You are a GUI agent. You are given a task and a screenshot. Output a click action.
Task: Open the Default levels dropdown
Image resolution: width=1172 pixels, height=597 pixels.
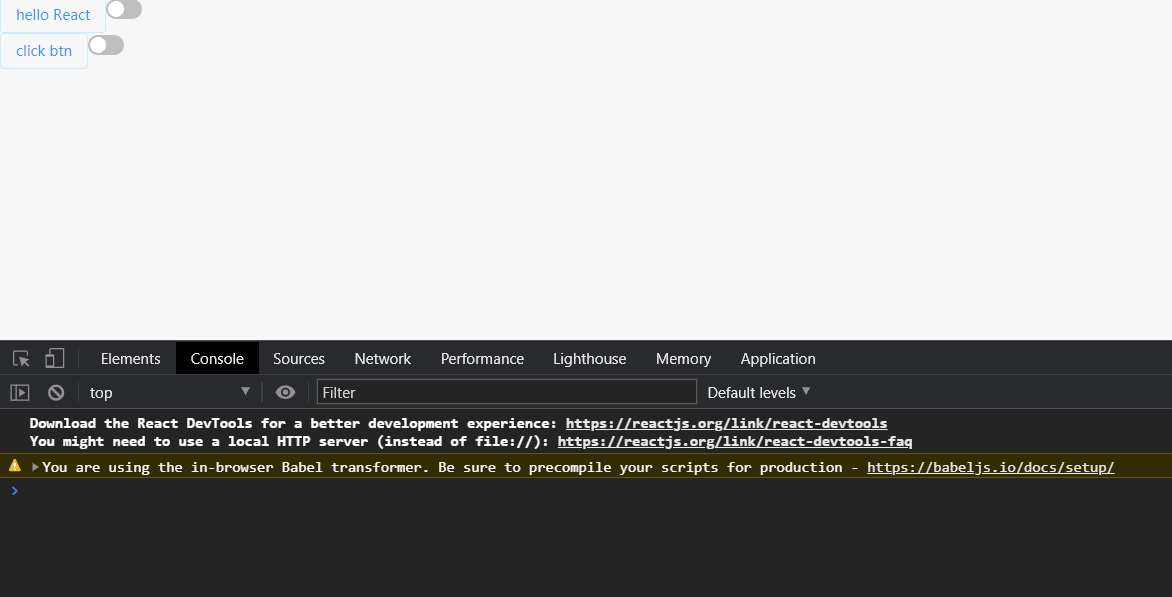tap(759, 392)
